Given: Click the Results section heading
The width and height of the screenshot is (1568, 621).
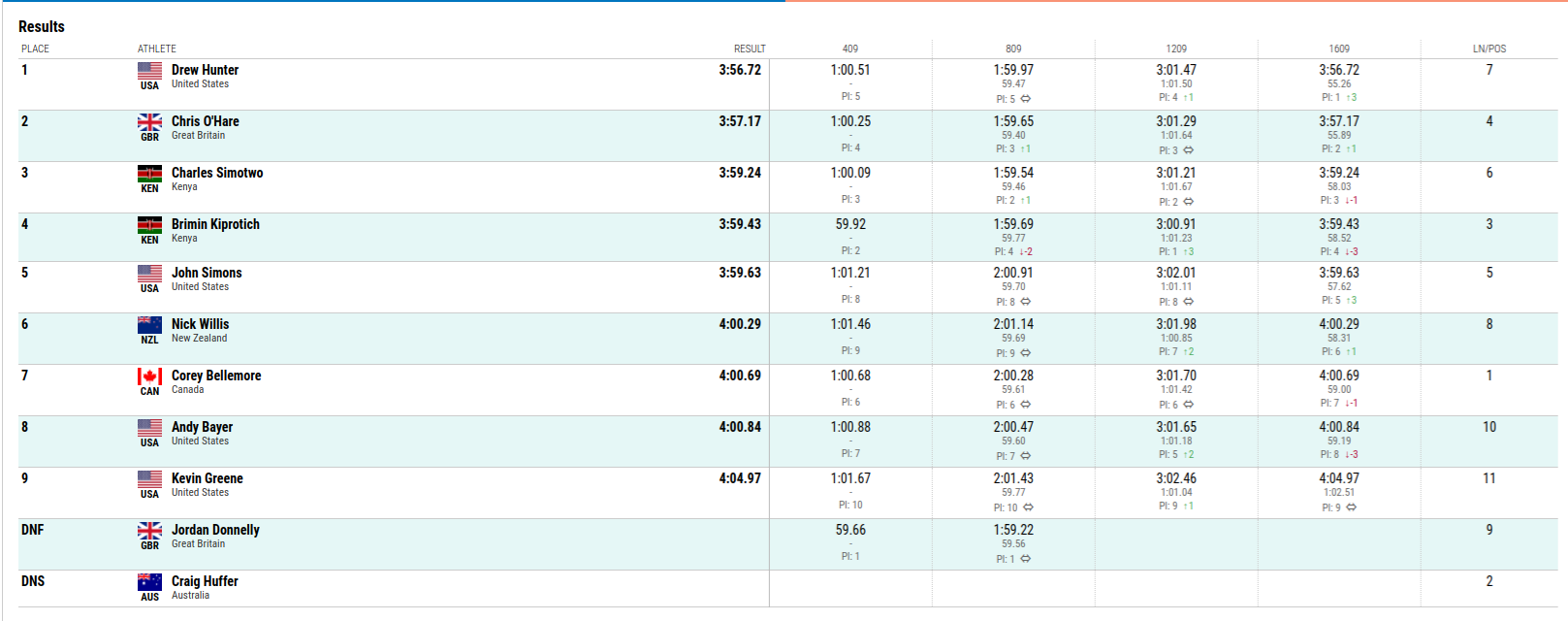Looking at the screenshot, I should point(42,26).
